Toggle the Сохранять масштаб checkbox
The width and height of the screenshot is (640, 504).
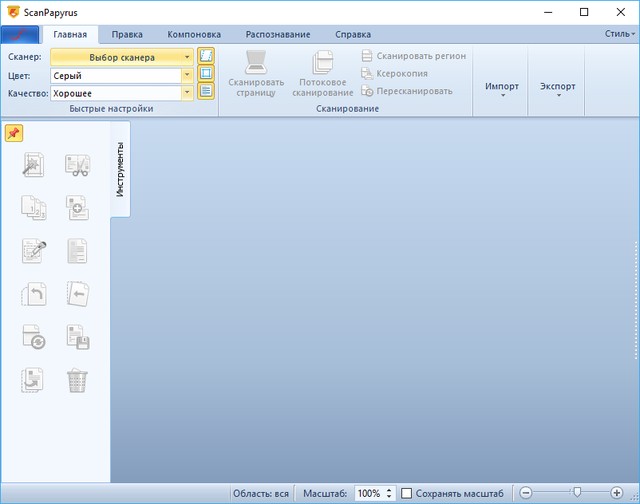(406, 493)
